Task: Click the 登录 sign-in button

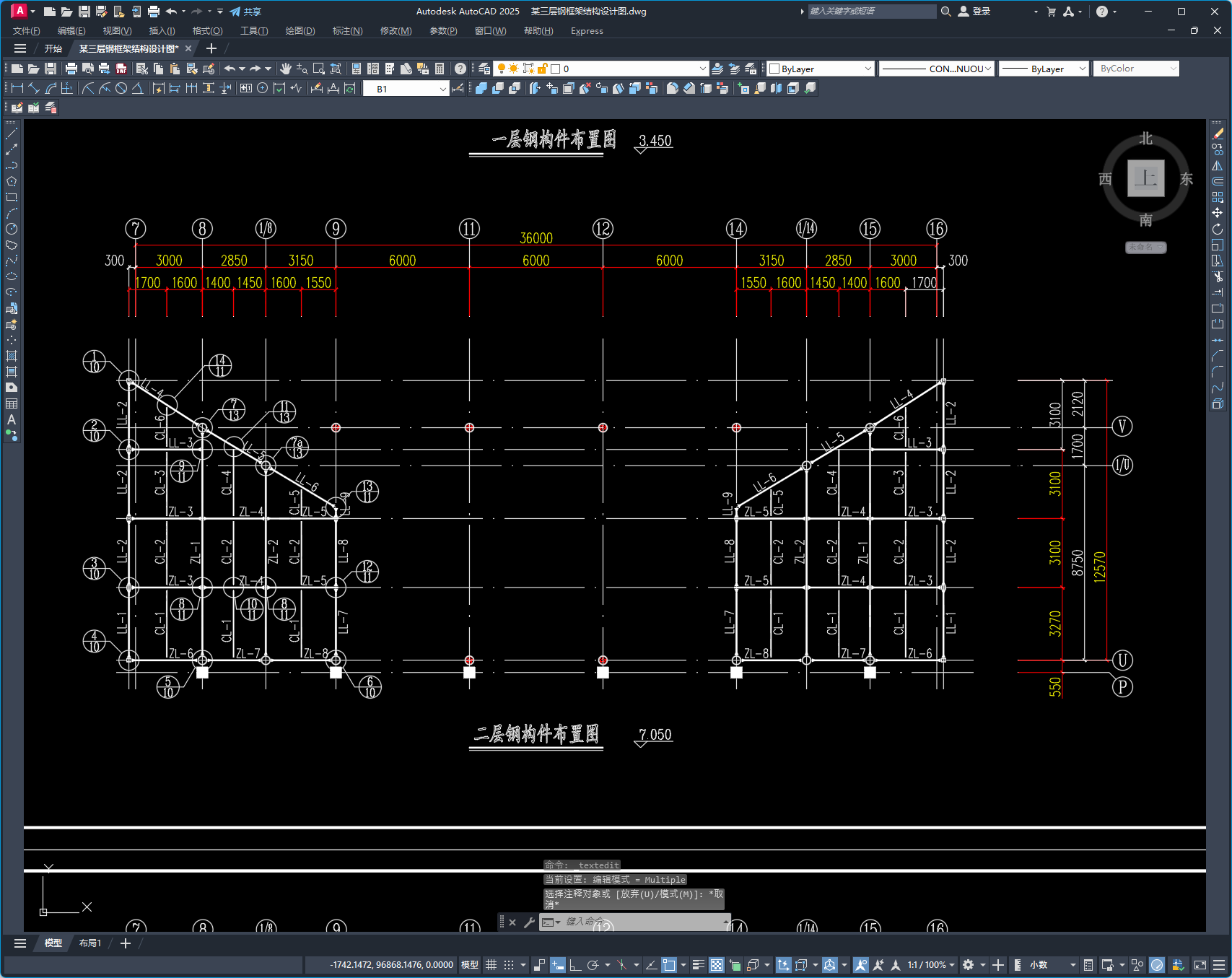Action: point(974,12)
